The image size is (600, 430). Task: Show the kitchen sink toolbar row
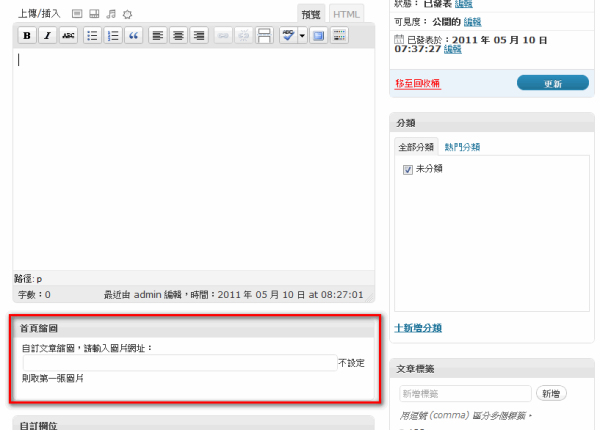click(339, 36)
